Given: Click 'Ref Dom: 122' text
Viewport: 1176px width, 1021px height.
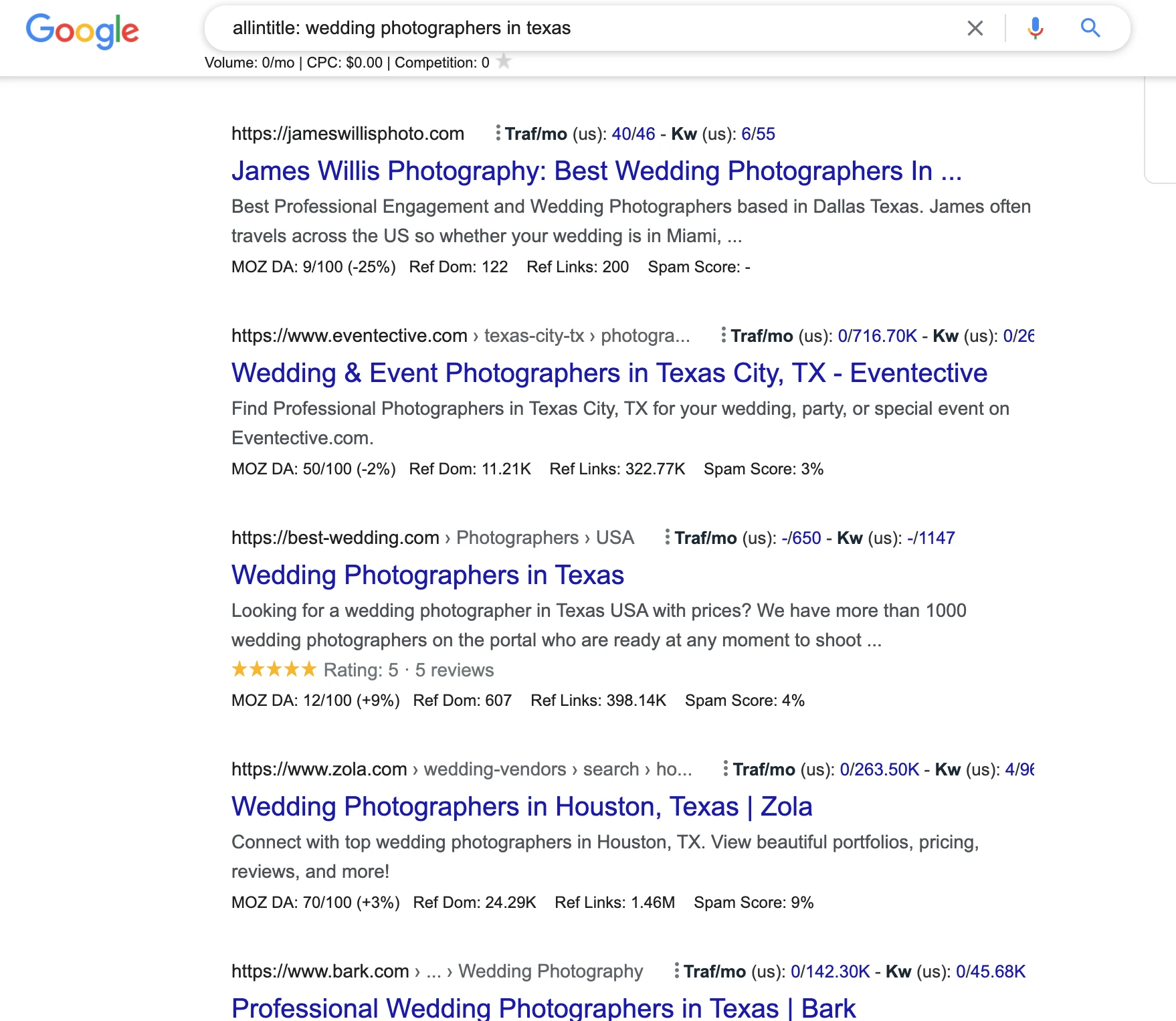Looking at the screenshot, I should [x=458, y=267].
